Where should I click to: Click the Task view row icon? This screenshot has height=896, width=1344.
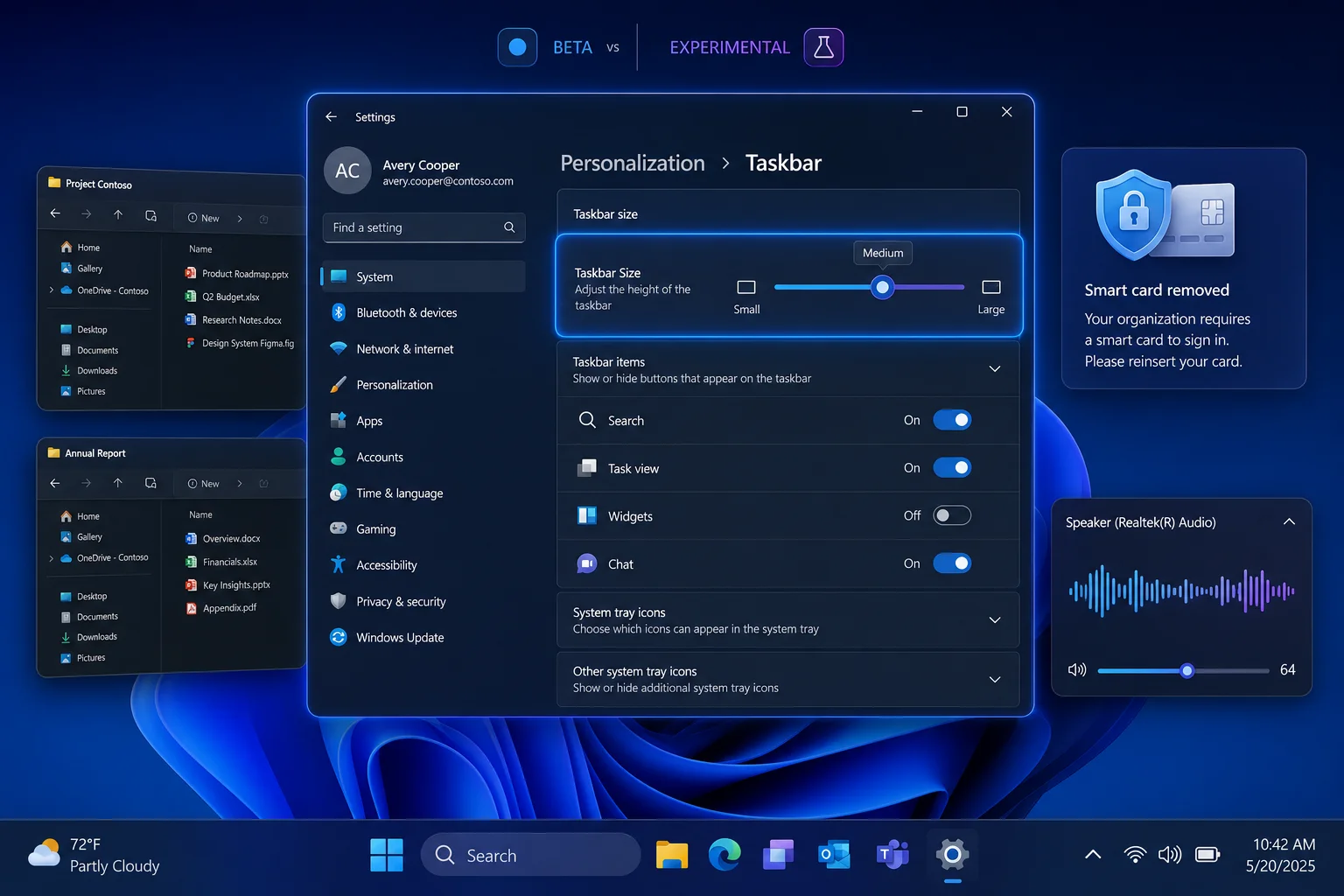click(587, 468)
